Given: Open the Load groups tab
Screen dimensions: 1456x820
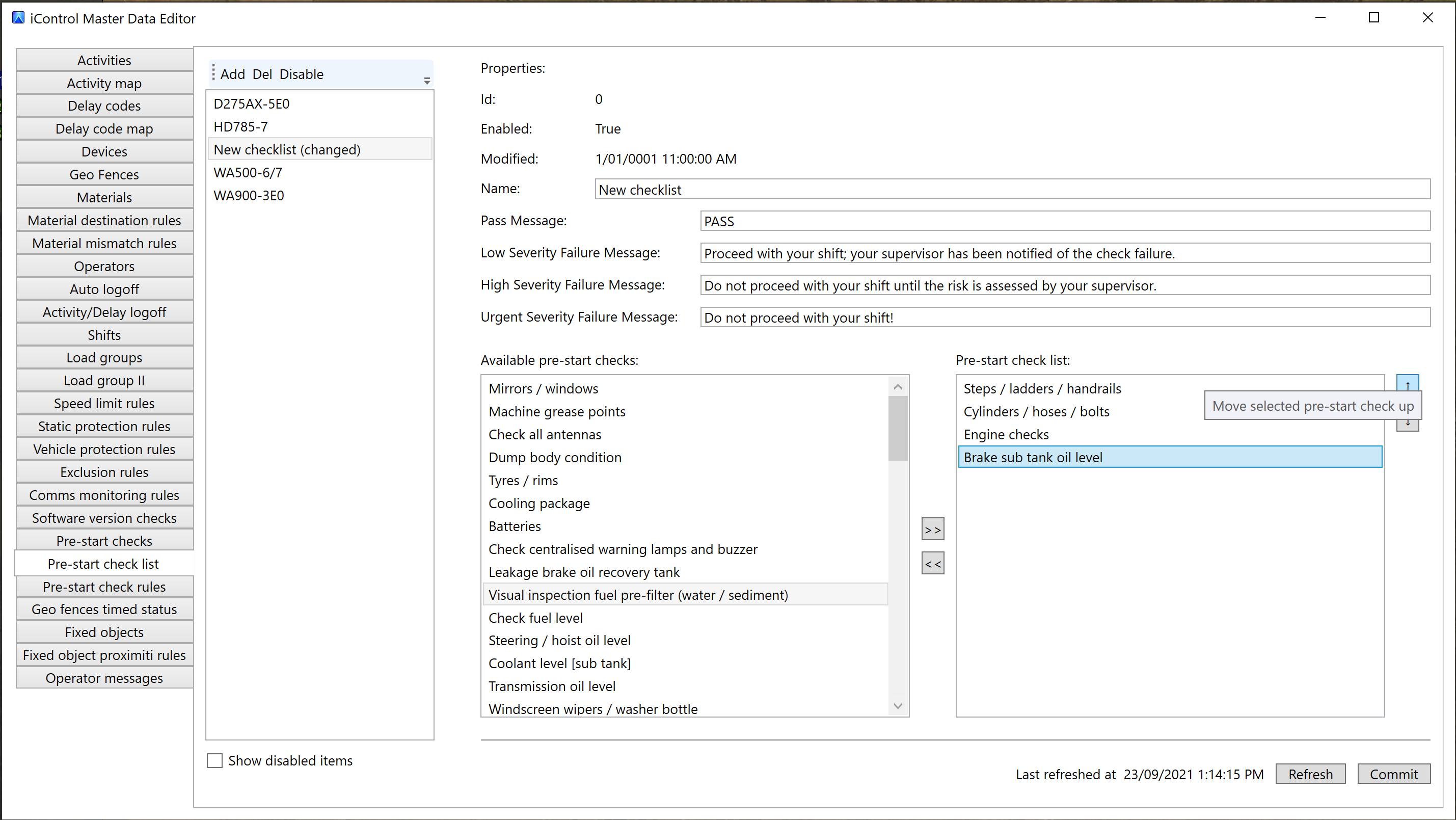Looking at the screenshot, I should (104, 357).
